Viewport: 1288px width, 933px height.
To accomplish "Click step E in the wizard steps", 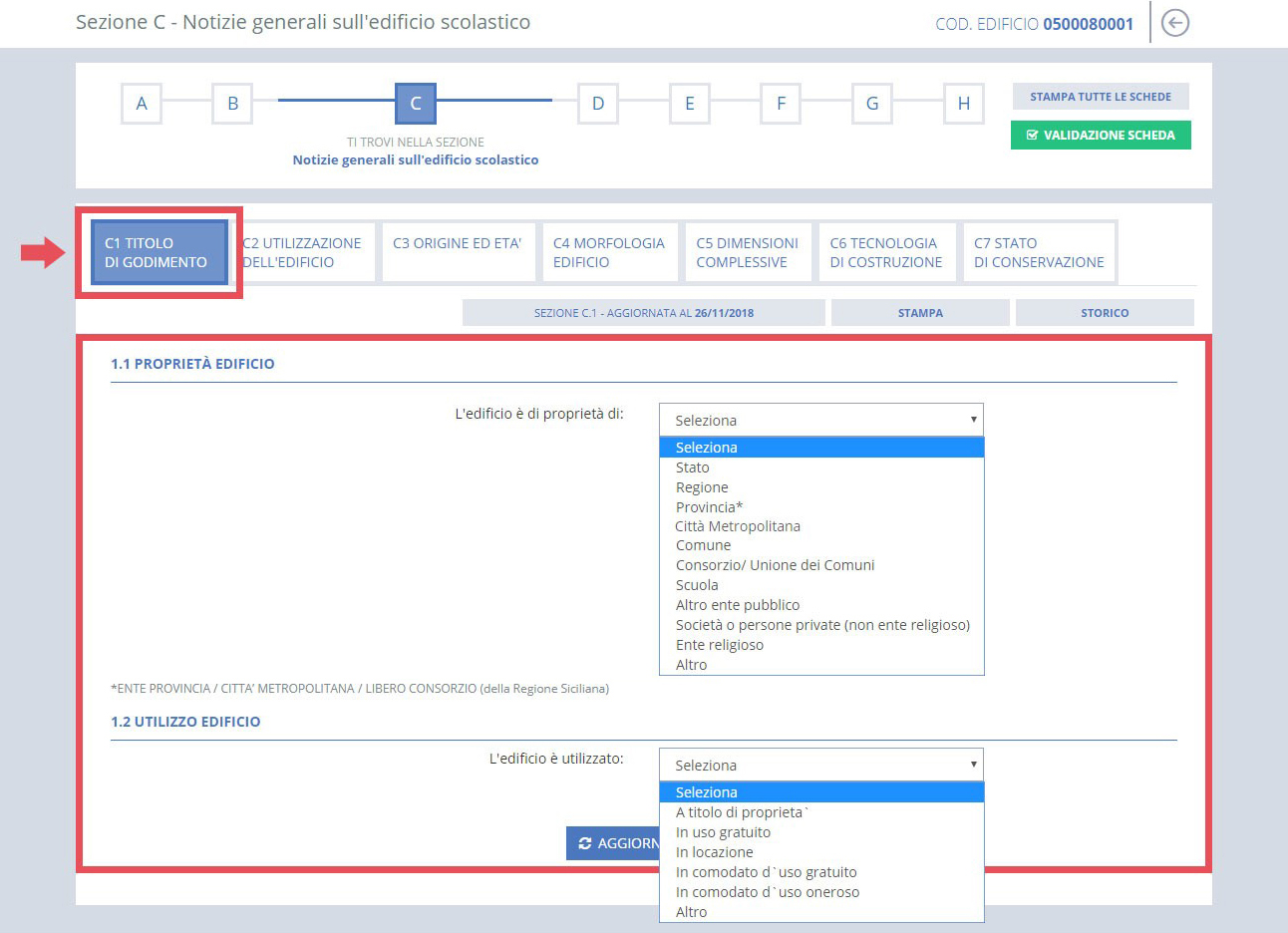I will [688, 104].
